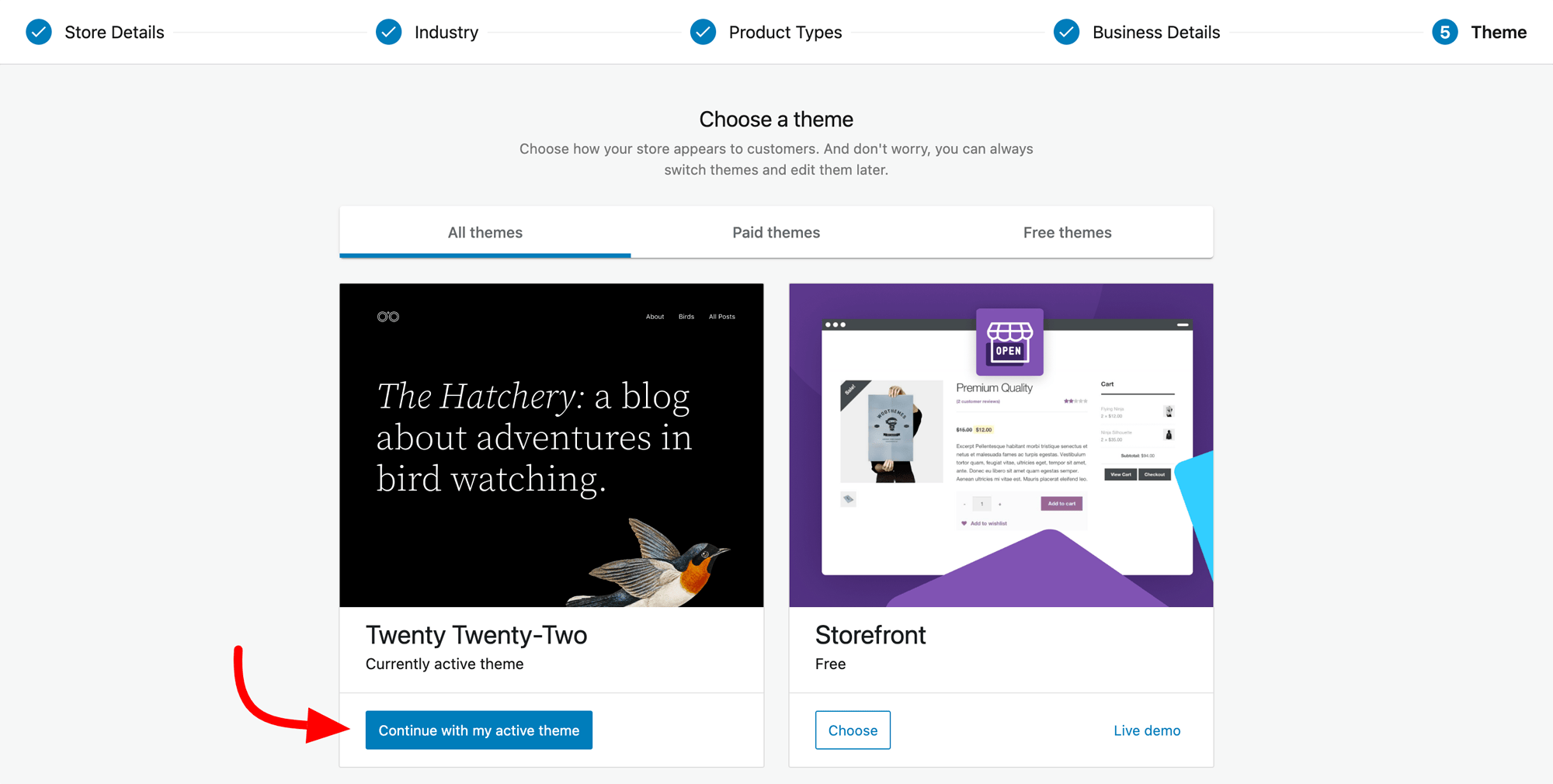Screen dimensions: 1553x784
Task: Open the Storefront Live demo link
Action: (1147, 730)
